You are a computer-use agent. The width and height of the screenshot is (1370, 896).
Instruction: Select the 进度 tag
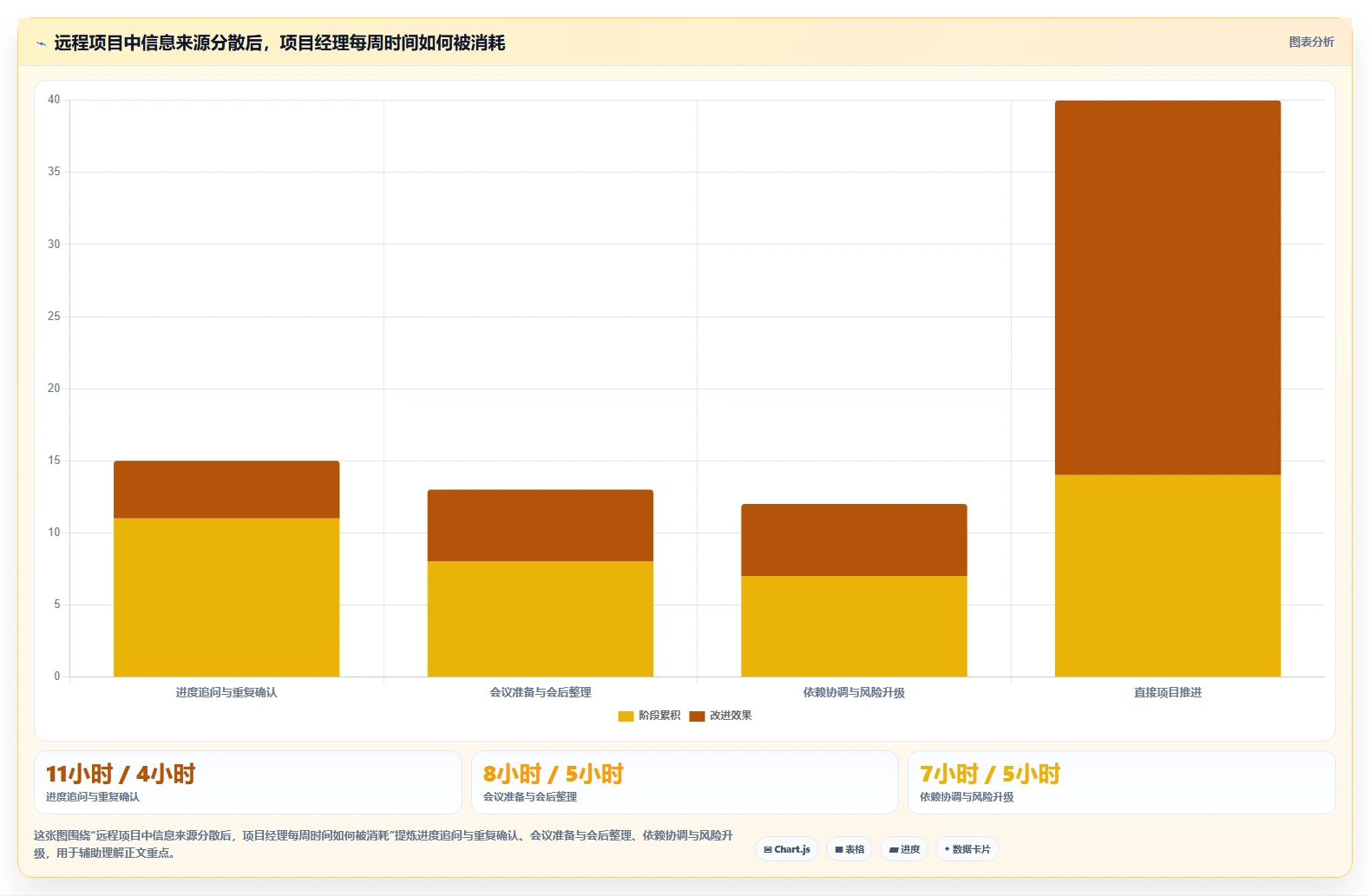(x=904, y=849)
